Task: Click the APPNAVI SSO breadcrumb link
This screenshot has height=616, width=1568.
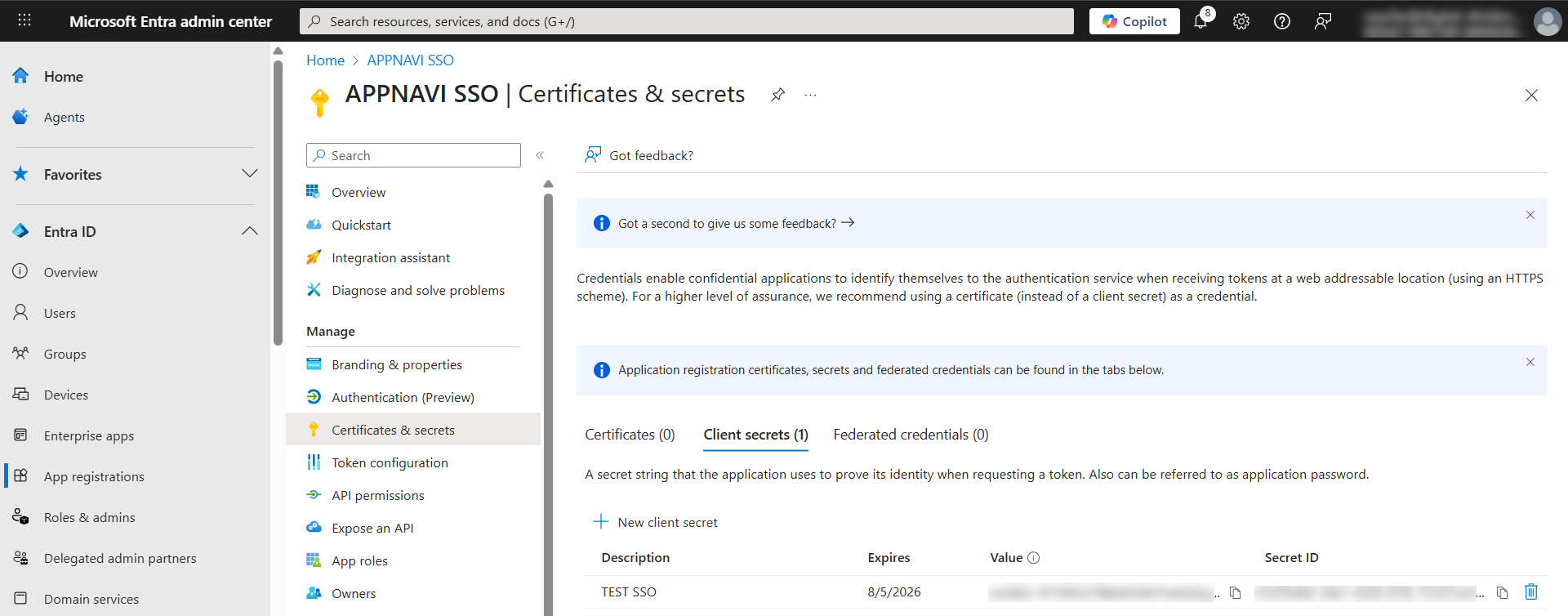Action: [x=410, y=60]
